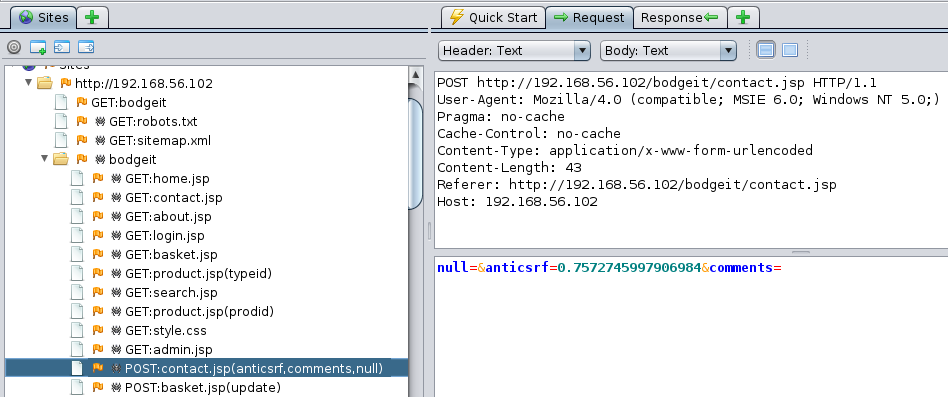The height and width of the screenshot is (397, 948).
Task: Click the file icon beside GET:product.jsp(typeid)
Action: click(77, 273)
